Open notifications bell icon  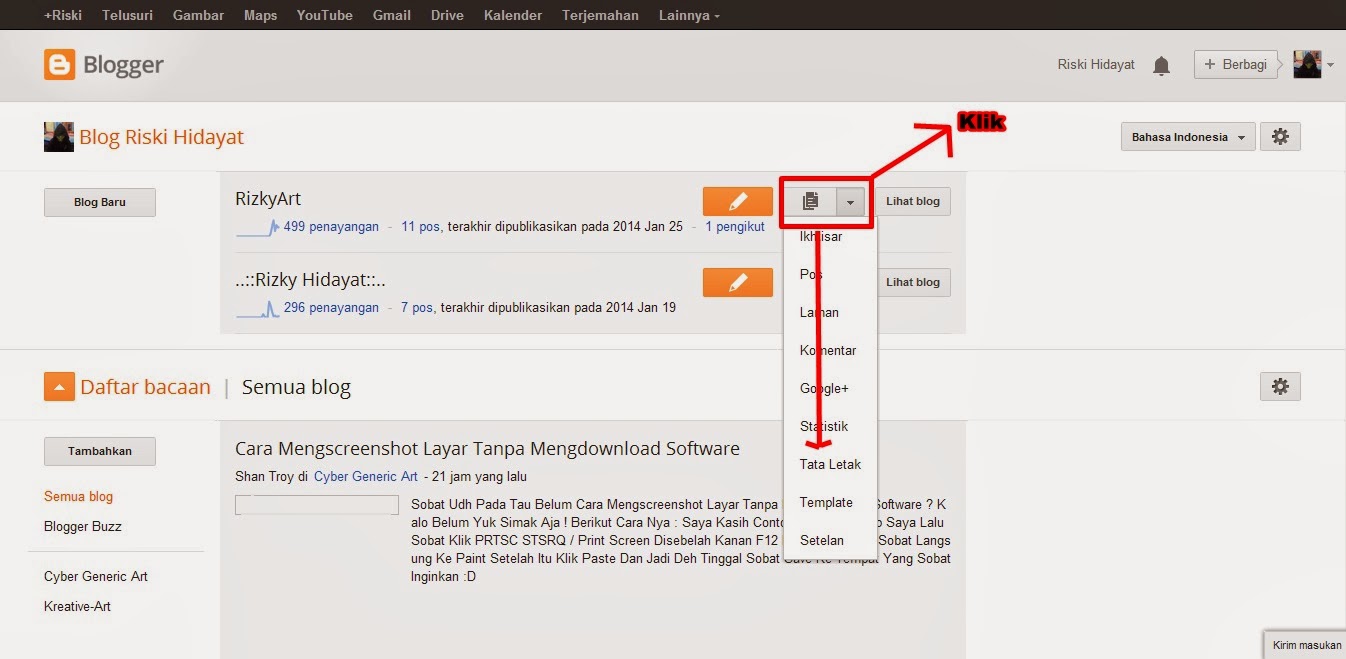point(1161,66)
